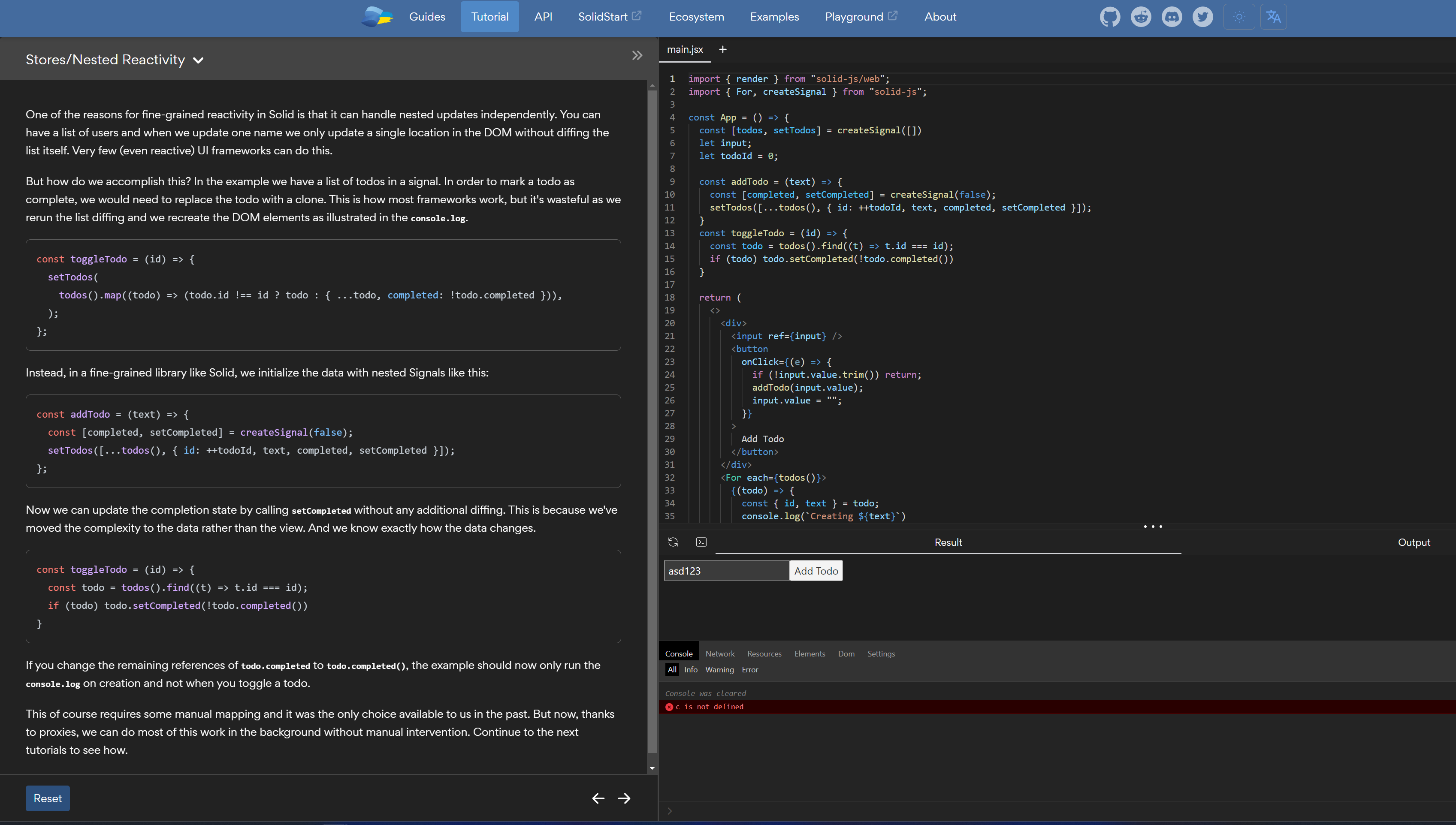Toggle light/dark theme sun button
This screenshot has width=1456, height=825.
(1239, 17)
